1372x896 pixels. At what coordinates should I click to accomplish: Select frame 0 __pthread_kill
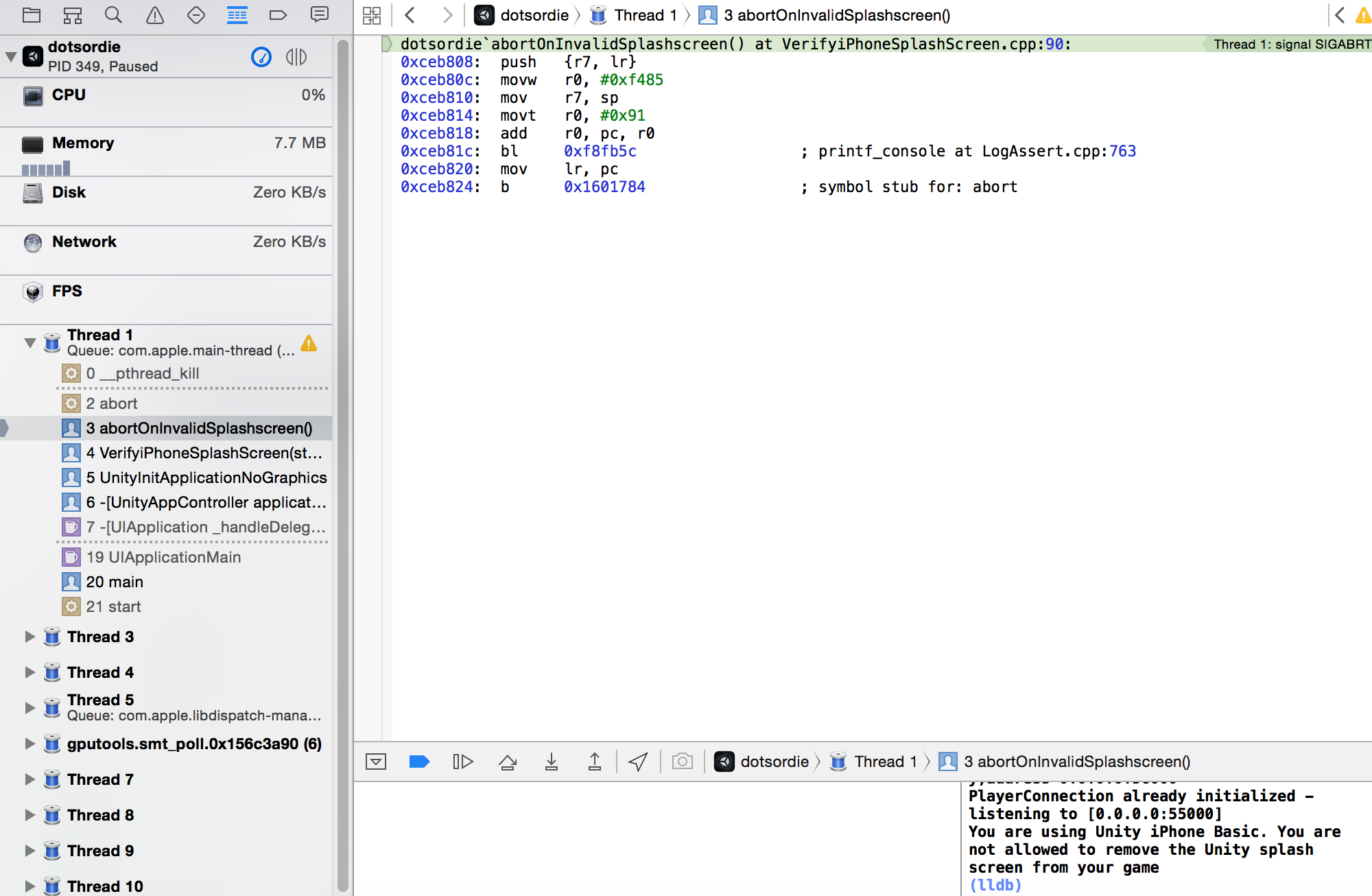coord(166,373)
